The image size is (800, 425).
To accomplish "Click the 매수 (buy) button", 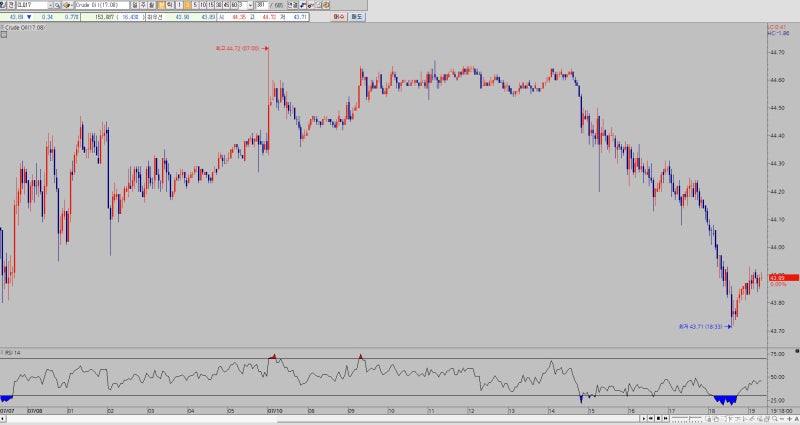I will (339, 17).
